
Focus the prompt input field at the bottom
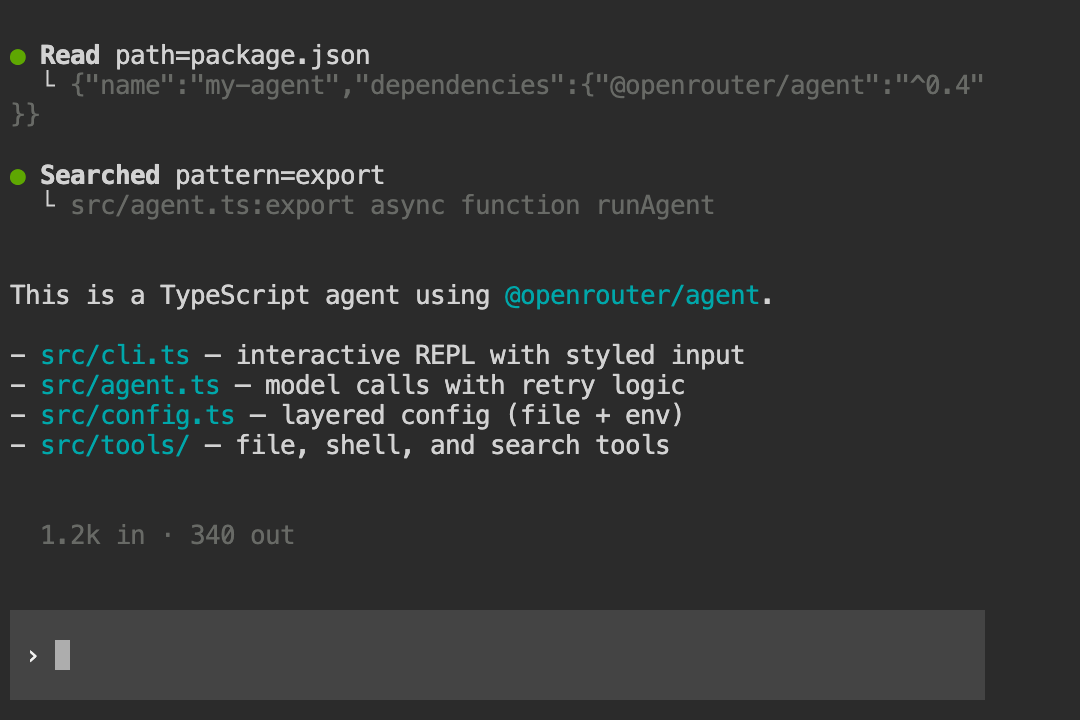click(x=496, y=655)
